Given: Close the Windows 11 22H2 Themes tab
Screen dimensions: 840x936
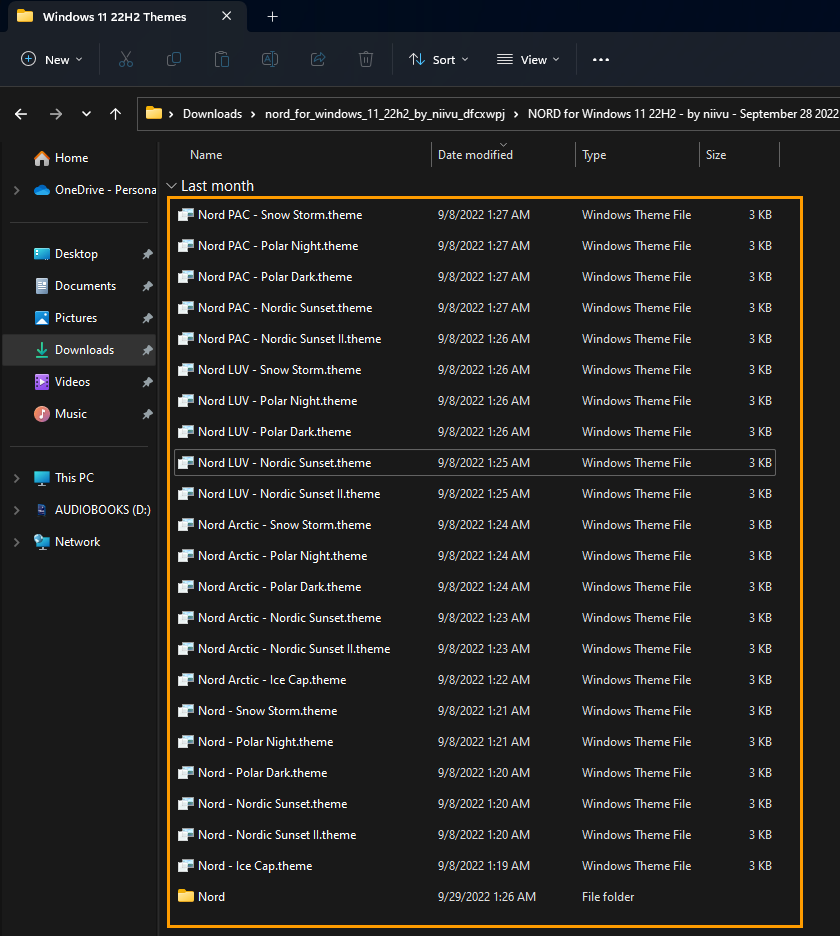Looking at the screenshot, I should coord(226,16).
